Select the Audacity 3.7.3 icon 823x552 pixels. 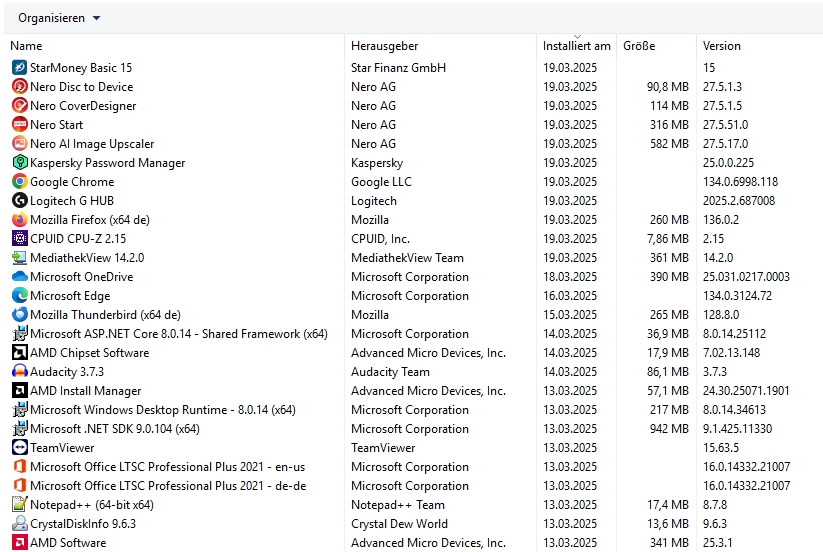point(20,372)
